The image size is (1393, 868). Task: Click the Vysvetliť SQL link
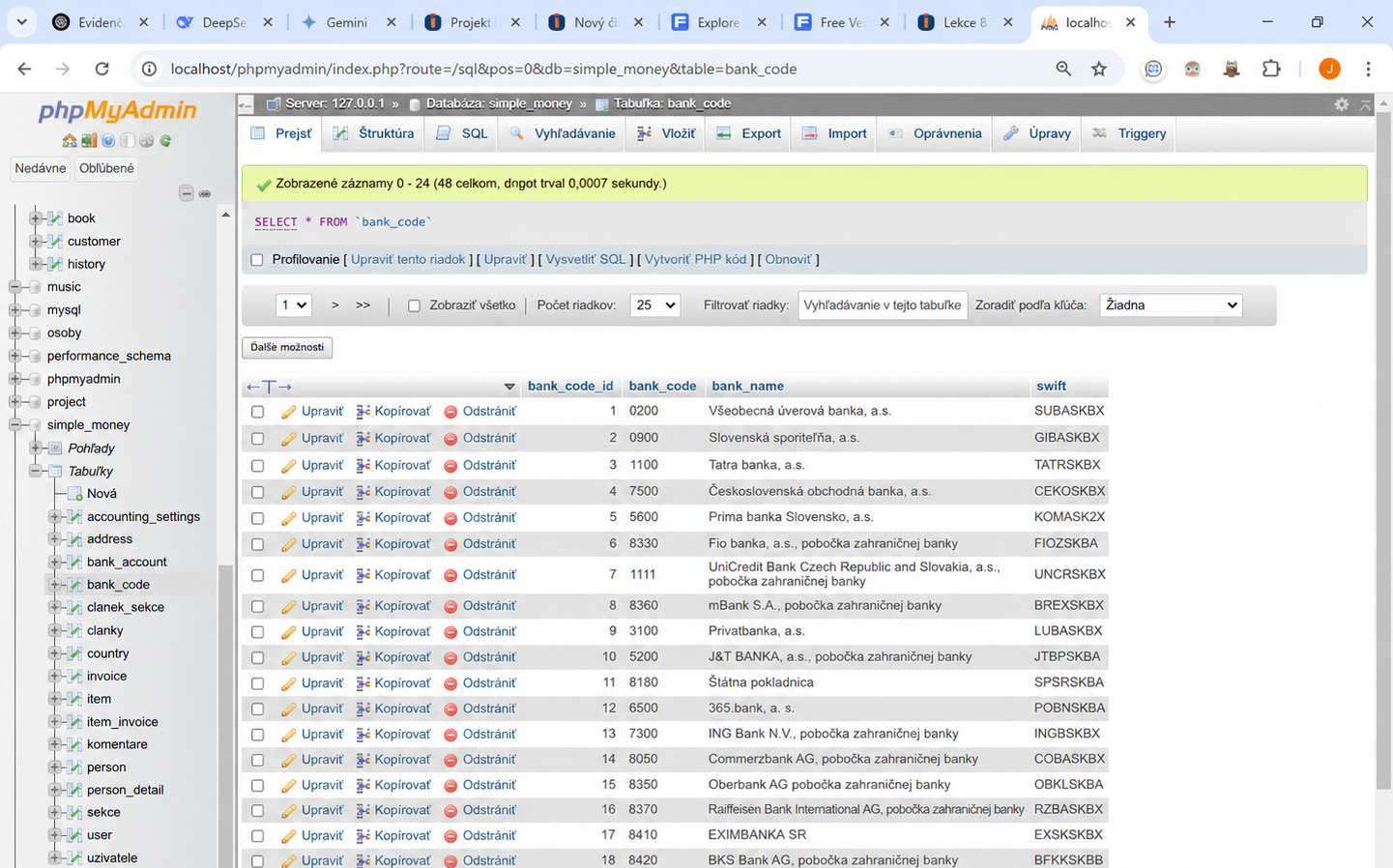pyautogui.click(x=586, y=260)
